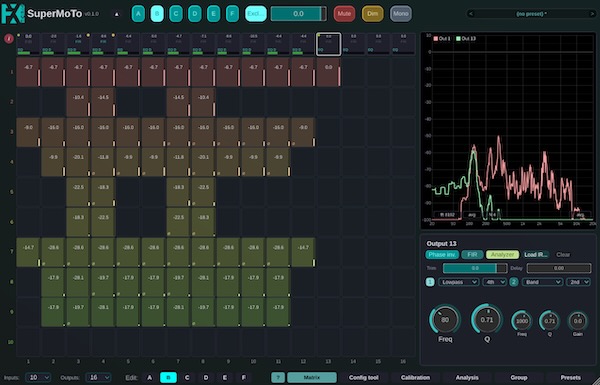Image resolution: width=600 pixels, height=385 pixels.
Task: Adjust the small Q knob showing 0.71
Action: tap(549, 321)
